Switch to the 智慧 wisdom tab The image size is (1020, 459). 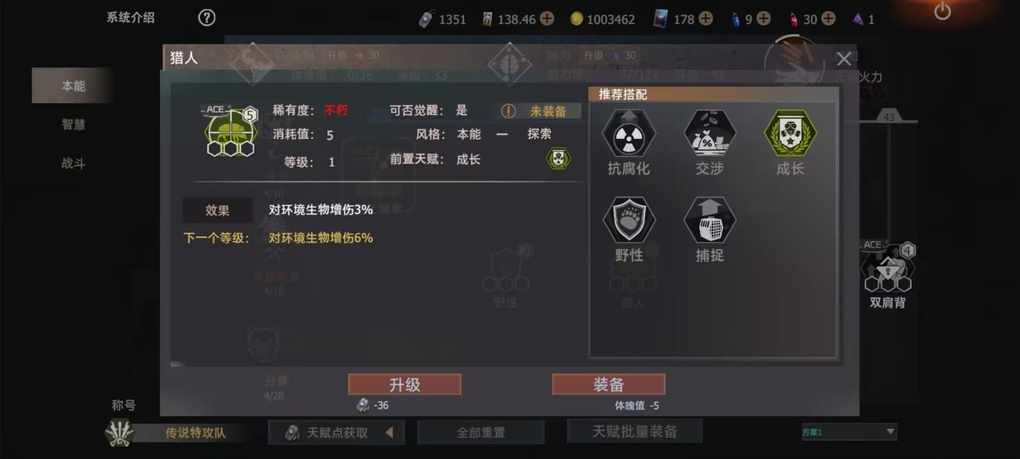coord(72,124)
